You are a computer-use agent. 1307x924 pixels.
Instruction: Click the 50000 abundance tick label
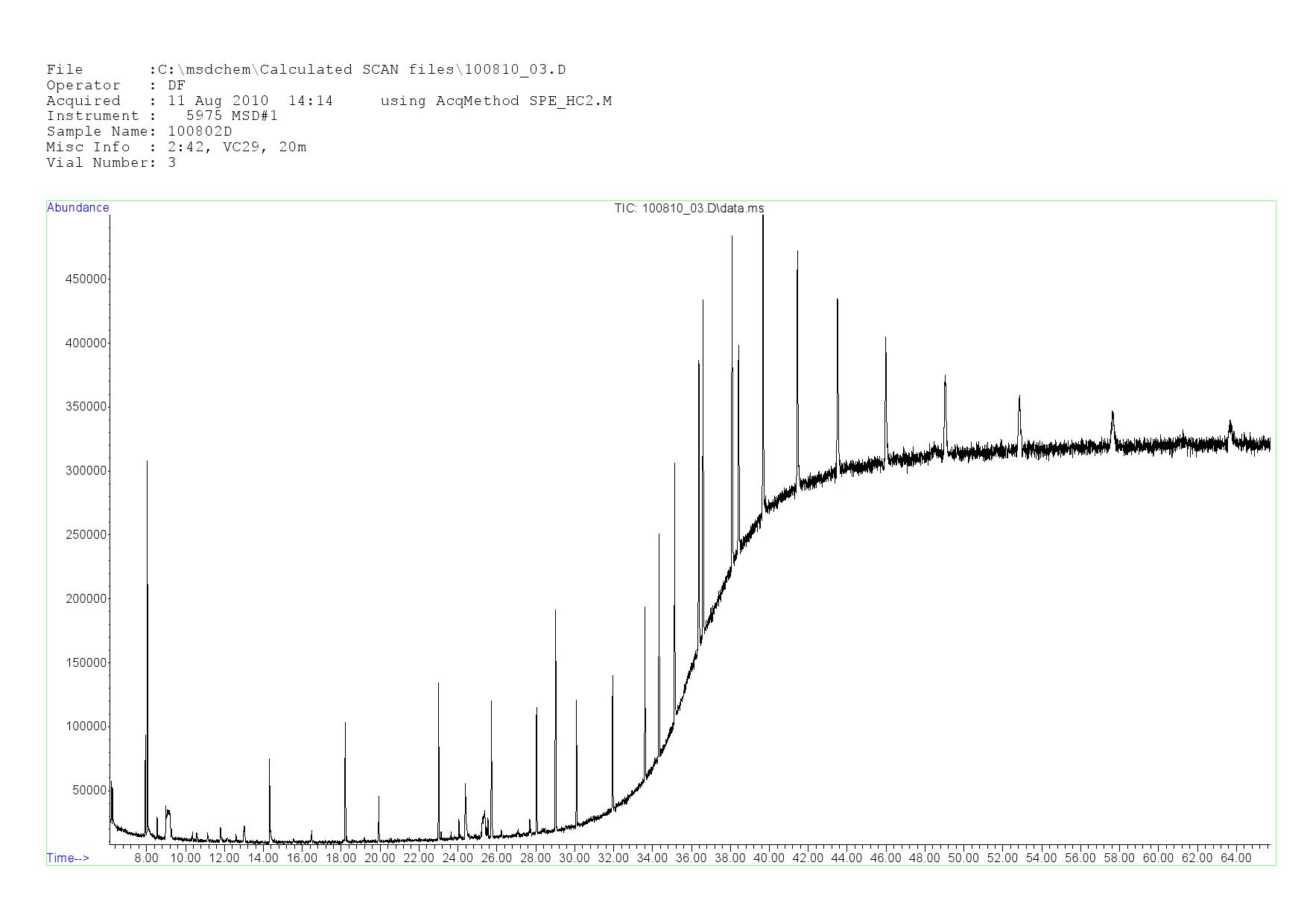pos(89,791)
